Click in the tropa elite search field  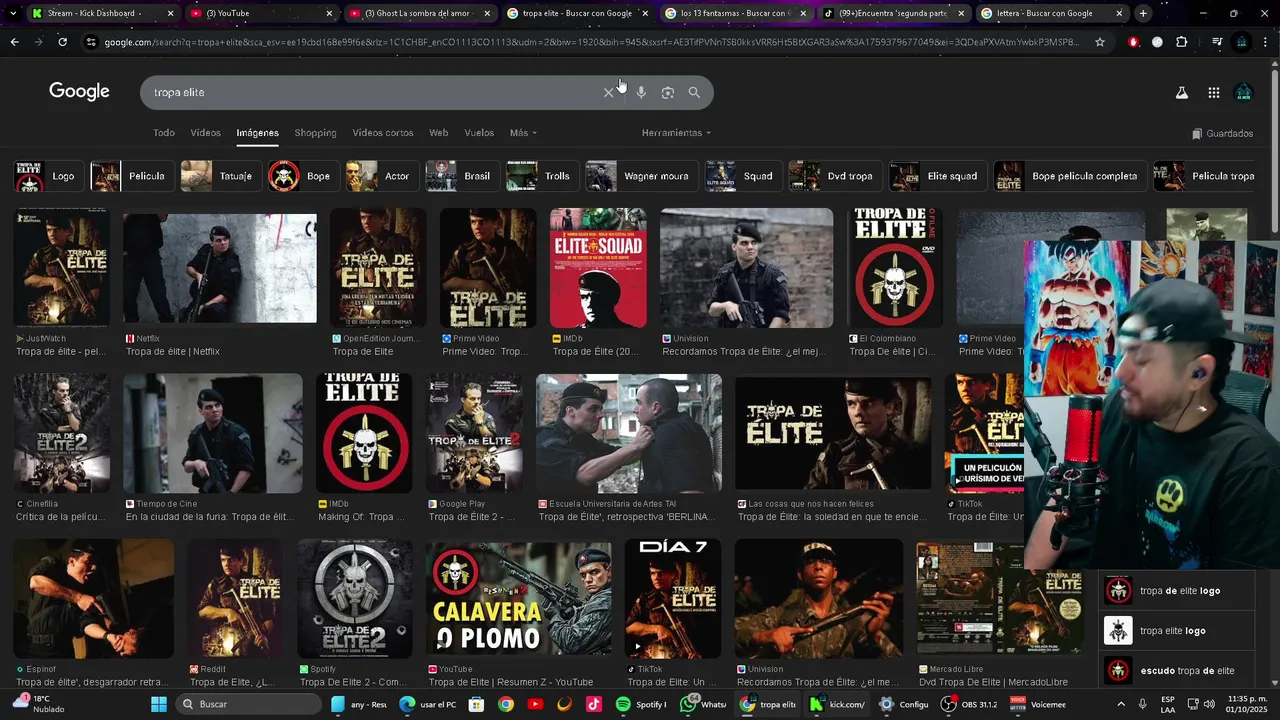pos(370,92)
